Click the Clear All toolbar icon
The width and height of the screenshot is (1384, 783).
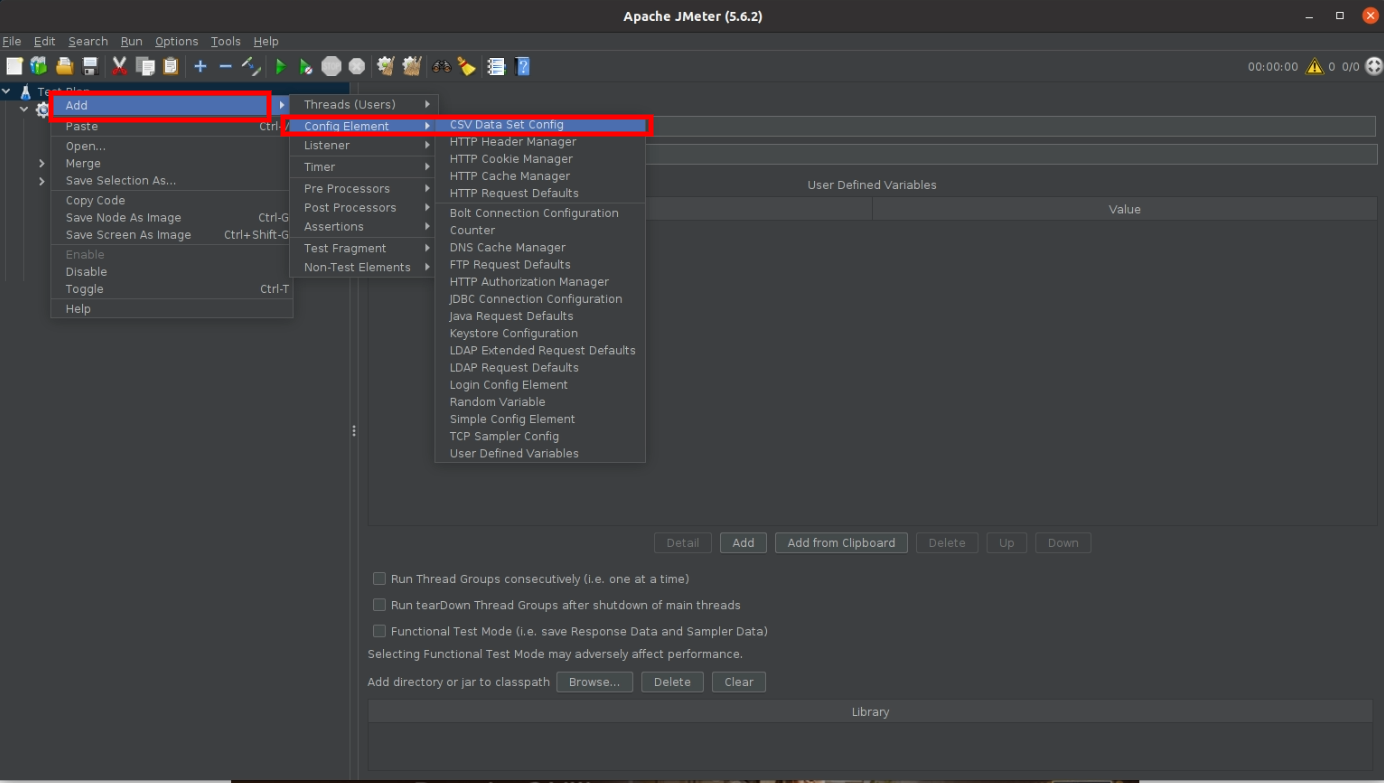(412, 66)
